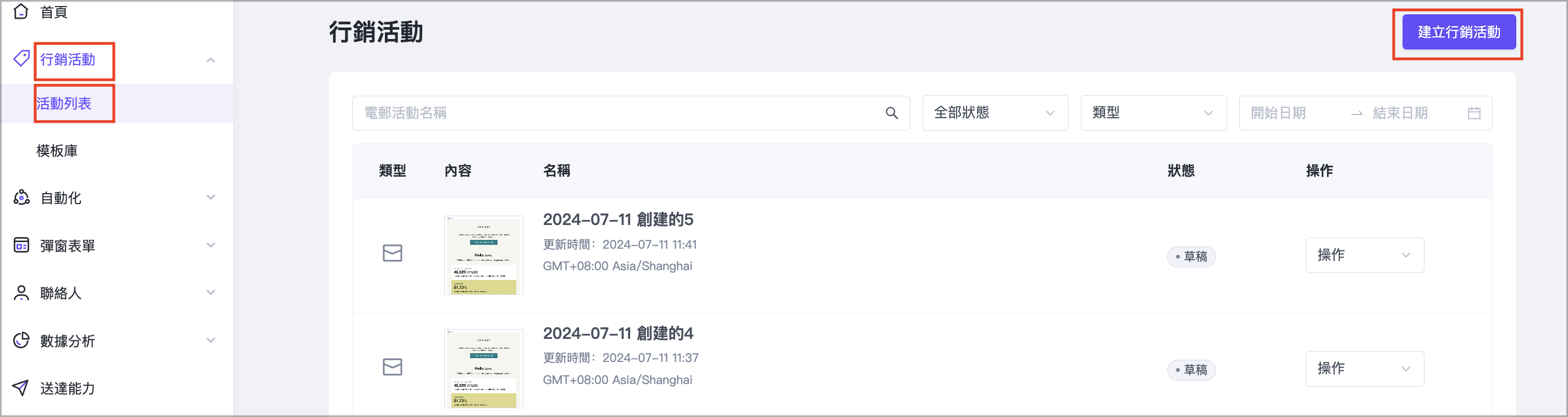Viewport: 1568px width, 417px height.
Task: Collapse the 行銷活動 sidebar section
Action: click(211, 59)
